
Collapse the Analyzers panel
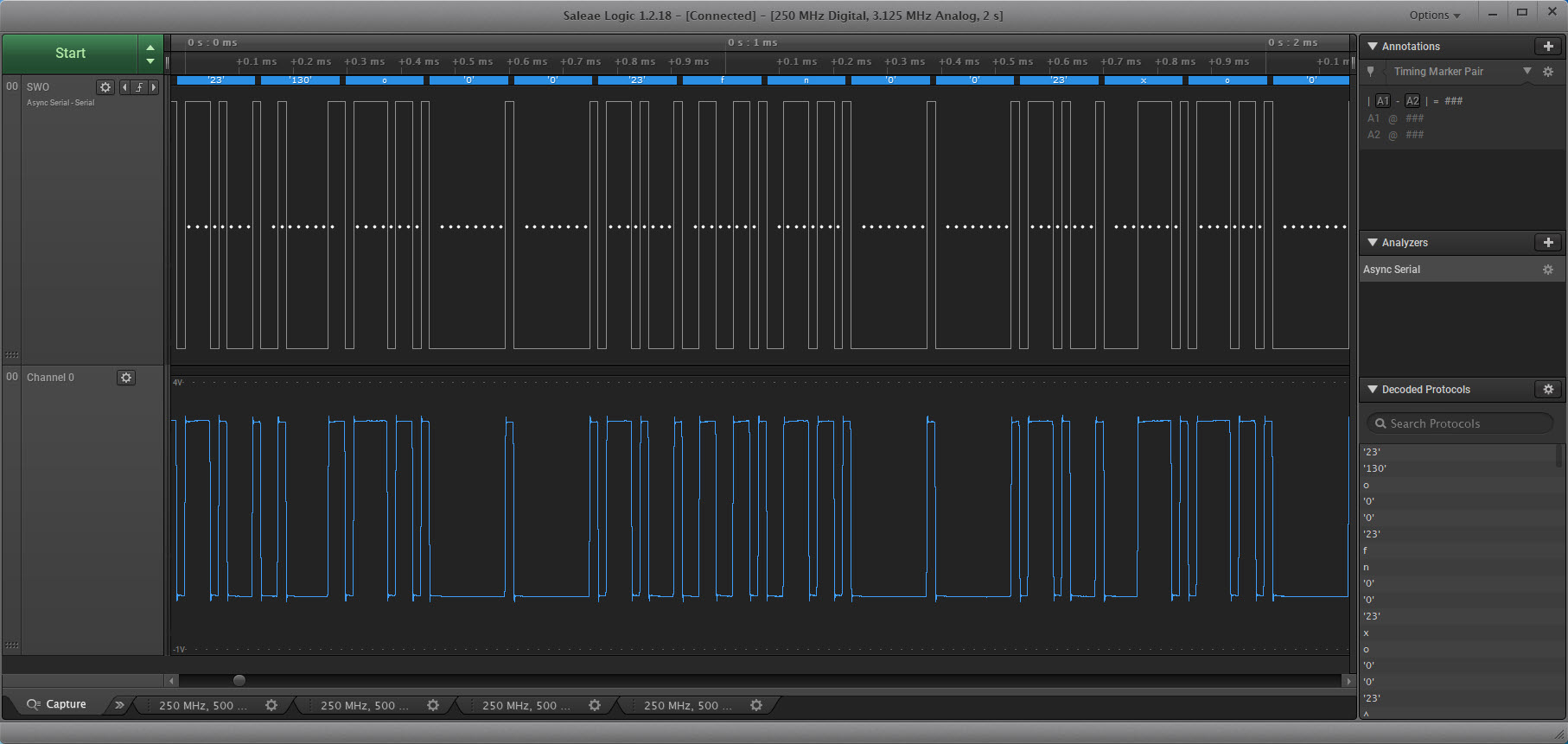(1373, 243)
